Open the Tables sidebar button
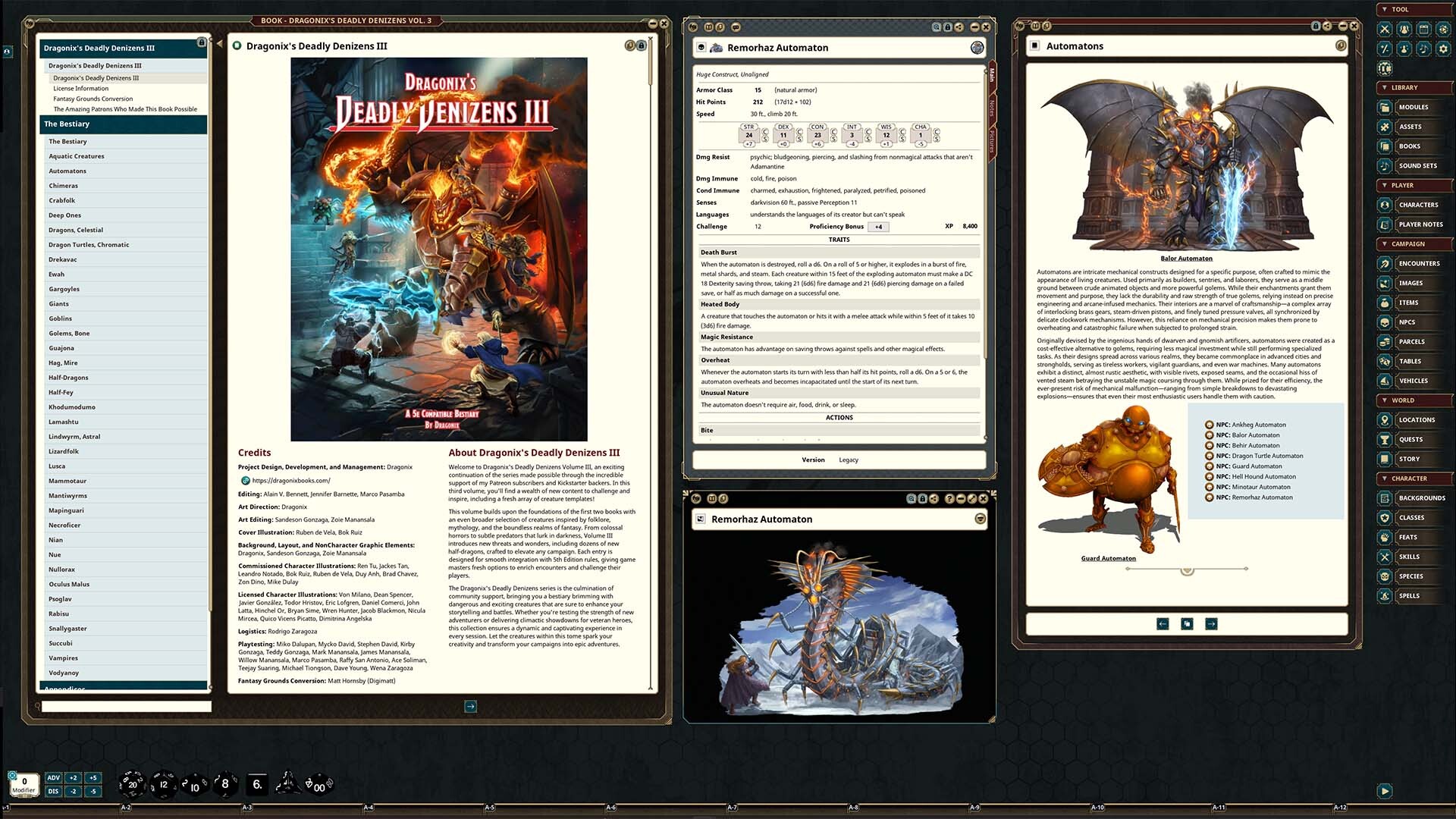The image size is (1456, 819). (x=1415, y=361)
